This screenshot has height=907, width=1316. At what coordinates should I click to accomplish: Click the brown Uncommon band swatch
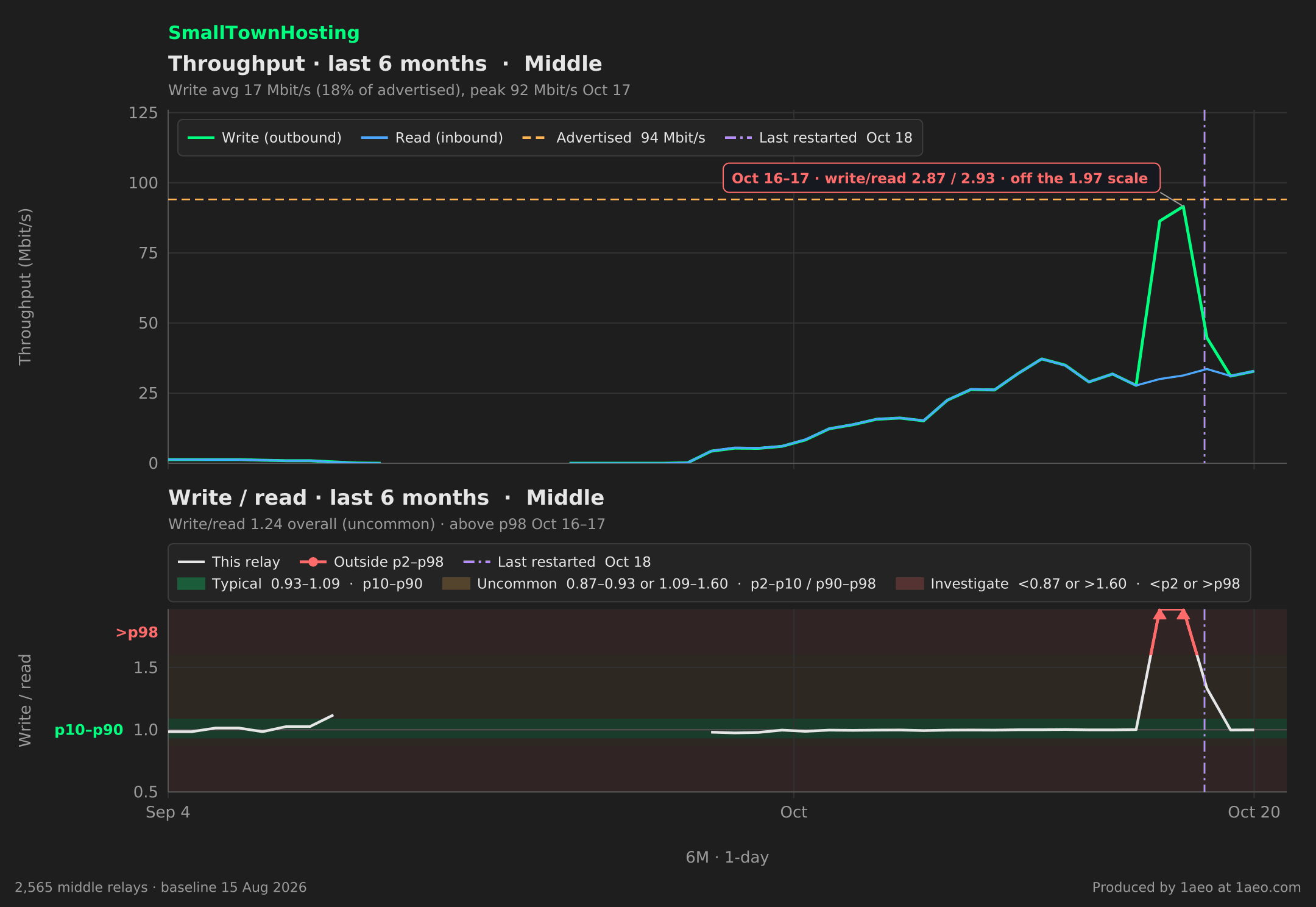point(456,584)
